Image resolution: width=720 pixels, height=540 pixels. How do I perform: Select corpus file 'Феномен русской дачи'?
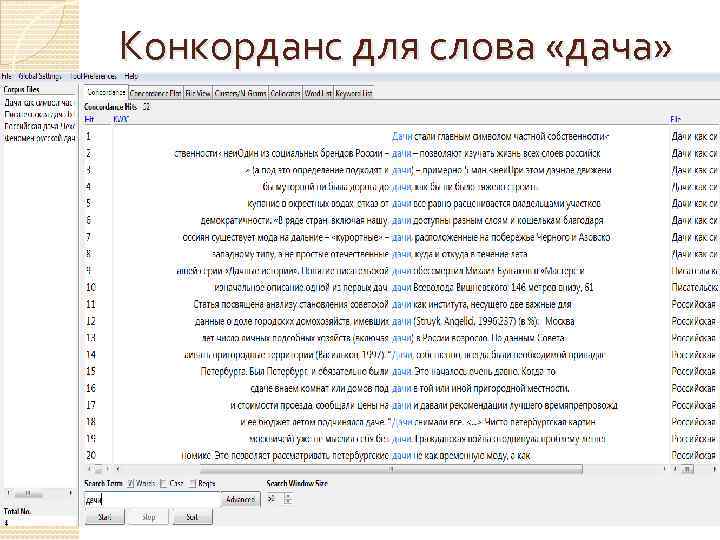point(39,137)
